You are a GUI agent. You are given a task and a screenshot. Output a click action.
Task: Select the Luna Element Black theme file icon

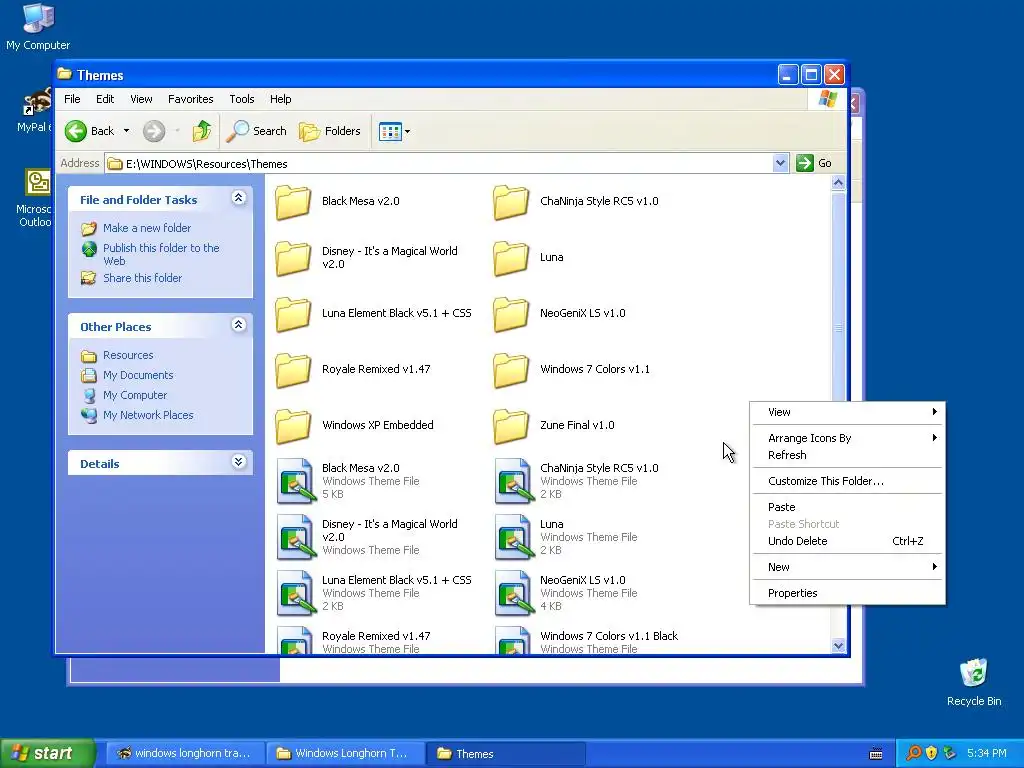pos(295,594)
